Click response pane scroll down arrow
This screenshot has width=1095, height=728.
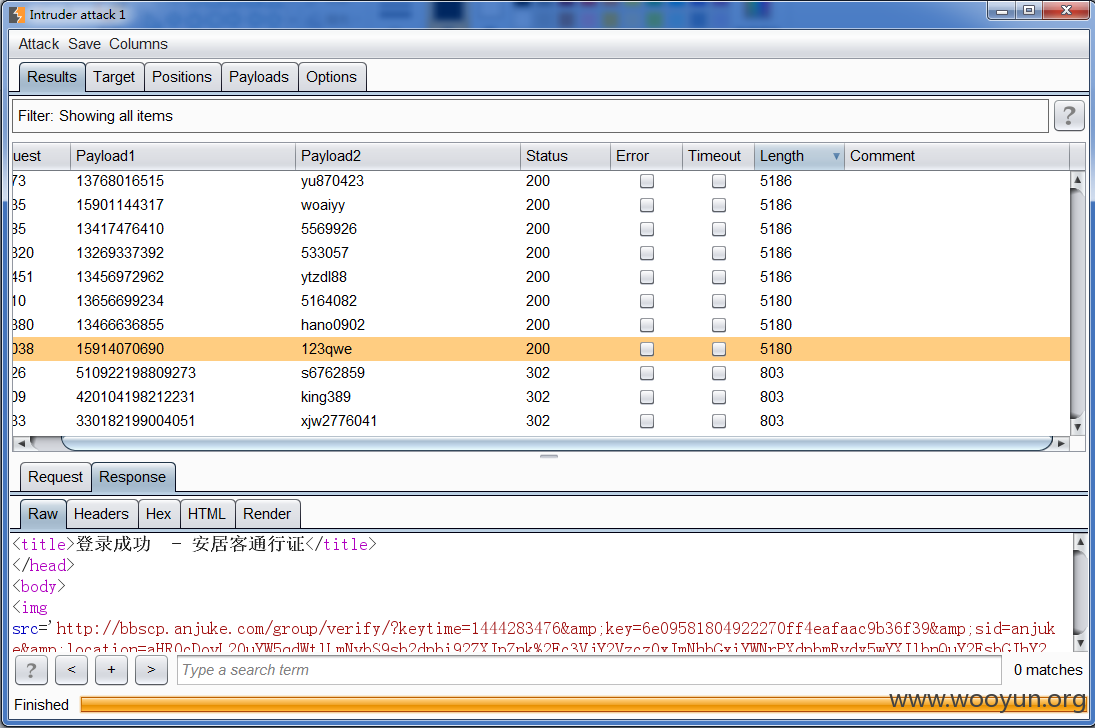tap(1080, 643)
